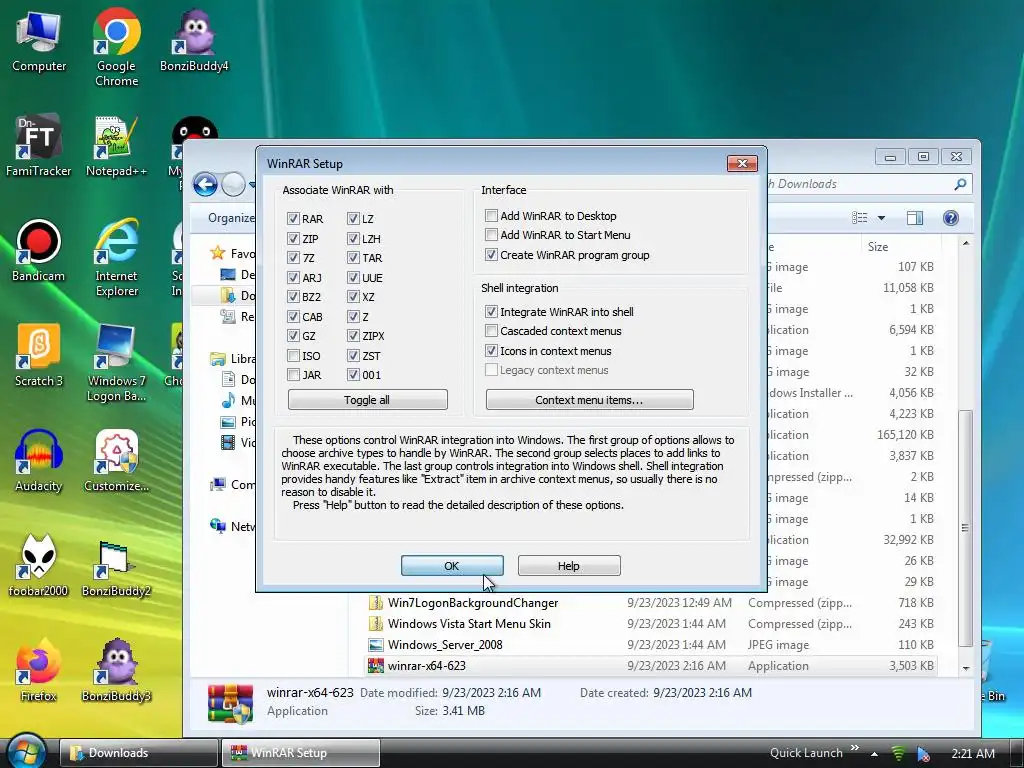
Task: Expand hidden system tray icons arrow
Action: (874, 754)
